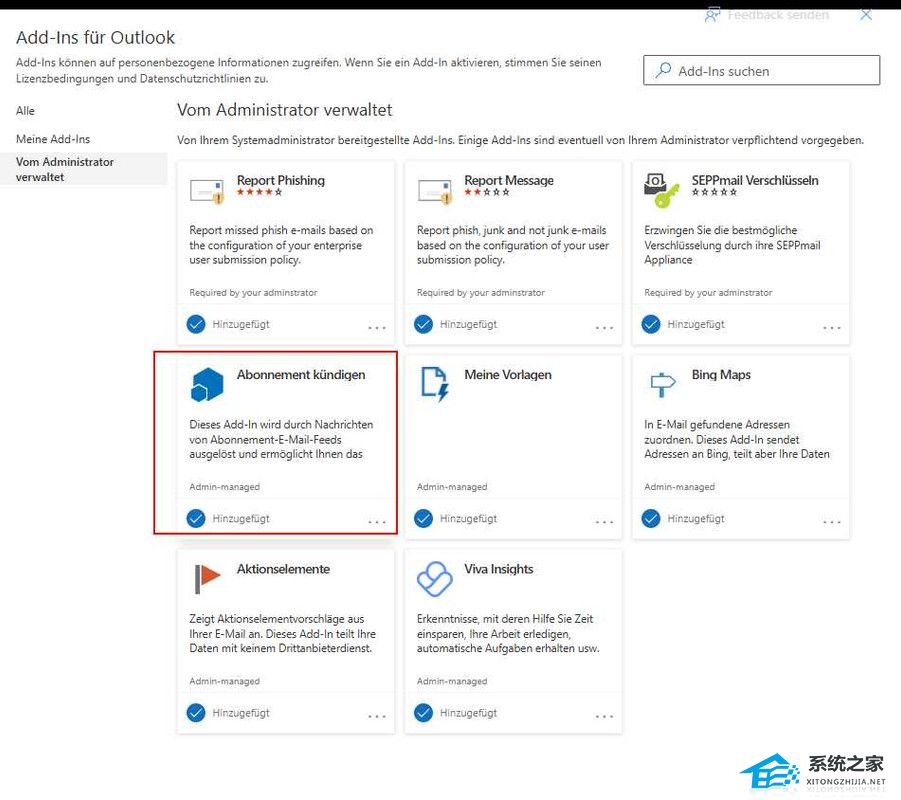The image size is (901, 800).
Task: Click the Aktionselemente flag icon
Action: click(x=207, y=577)
